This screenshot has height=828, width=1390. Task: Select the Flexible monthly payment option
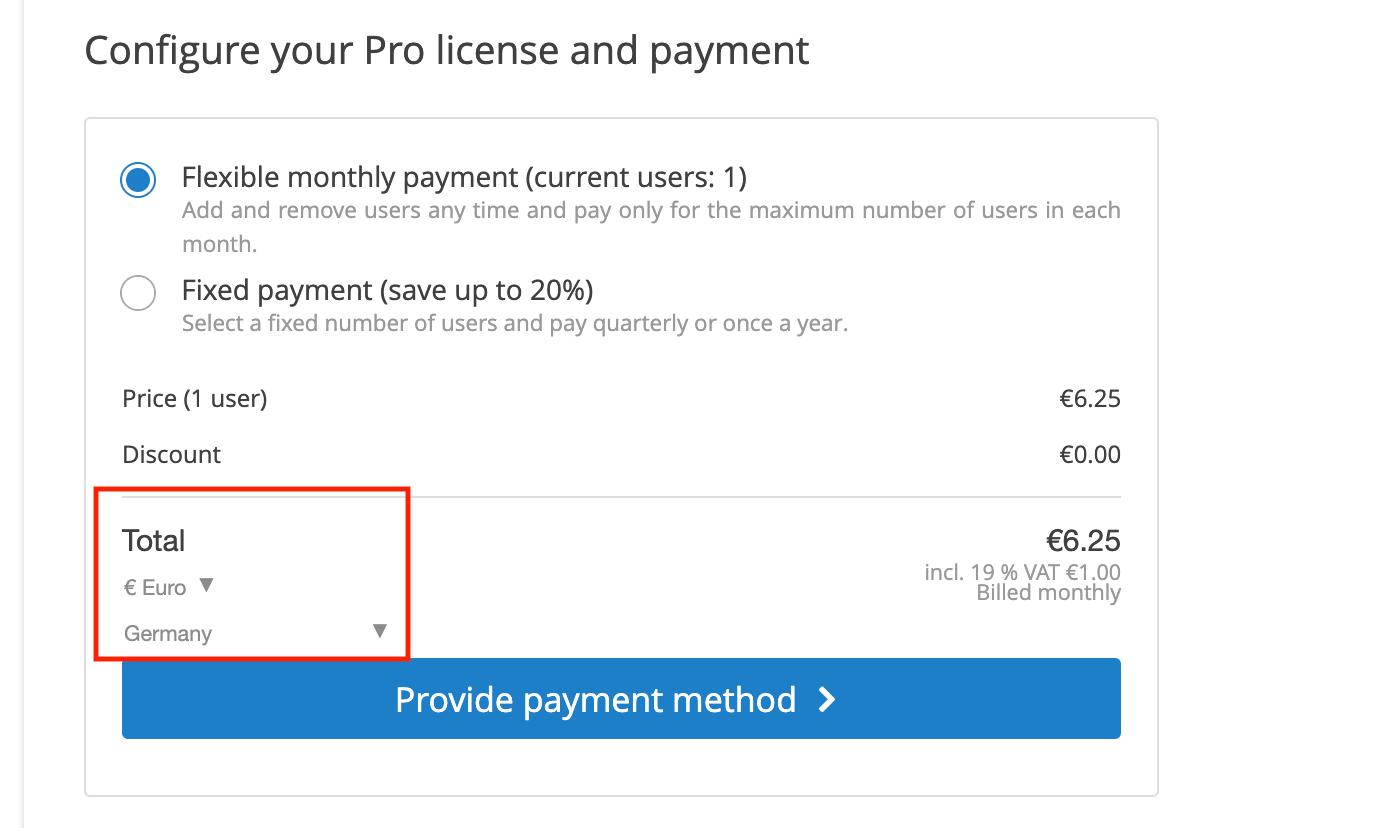pyautogui.click(x=137, y=179)
